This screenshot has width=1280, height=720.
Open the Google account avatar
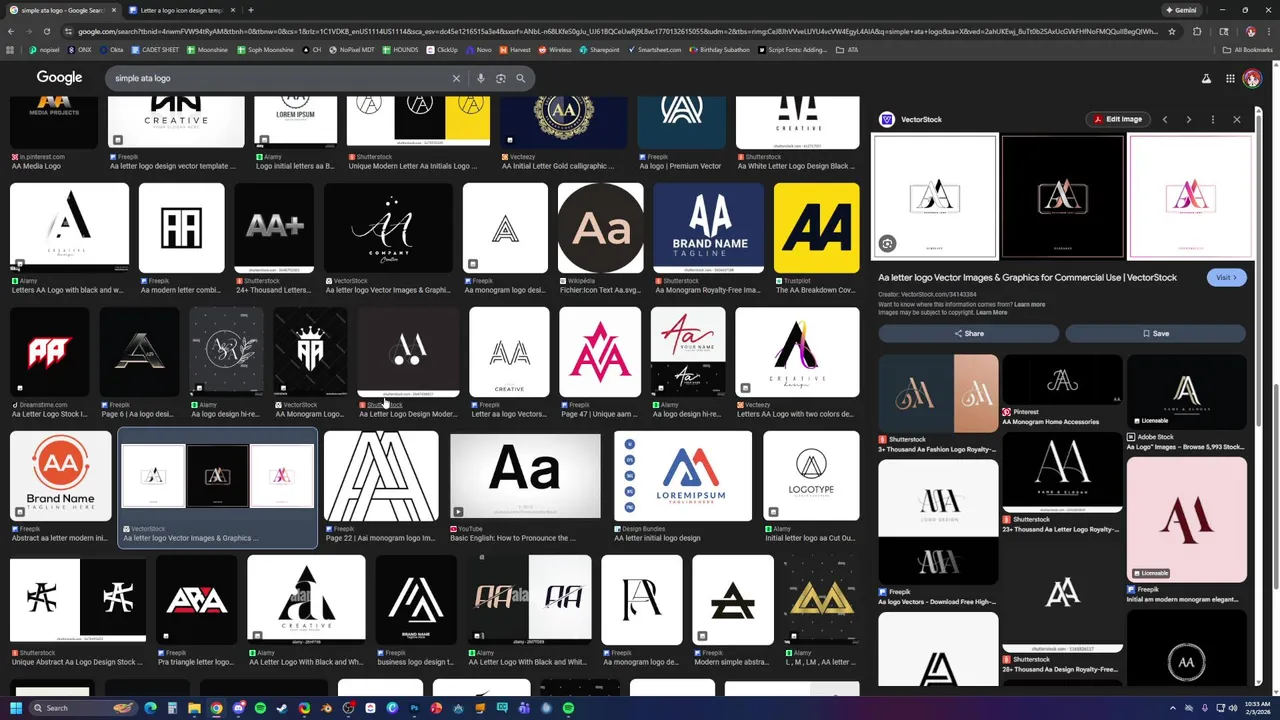point(1252,78)
